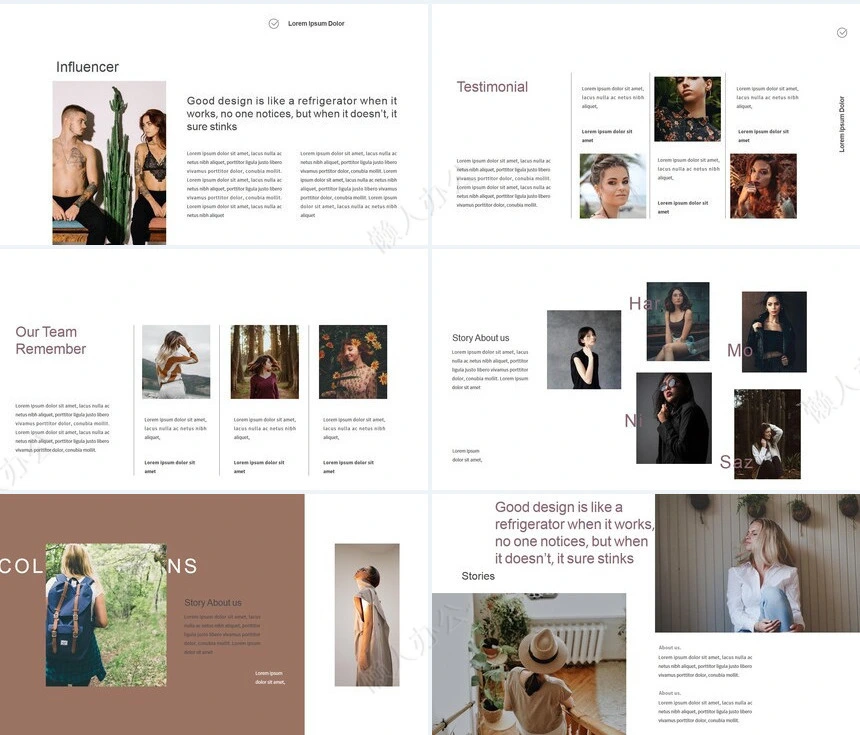Select the woman in beige dress profile photo

coord(367,615)
